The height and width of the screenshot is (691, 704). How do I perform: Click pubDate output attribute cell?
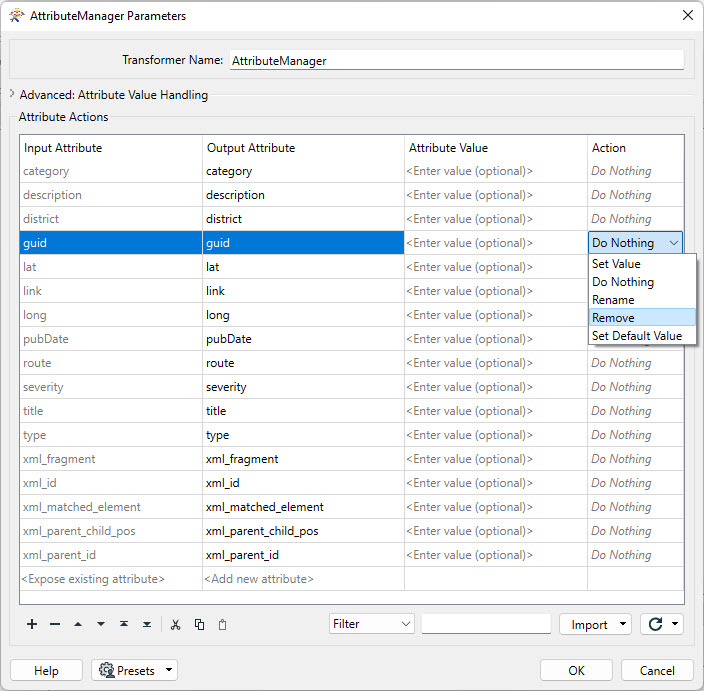pyautogui.click(x=303, y=339)
